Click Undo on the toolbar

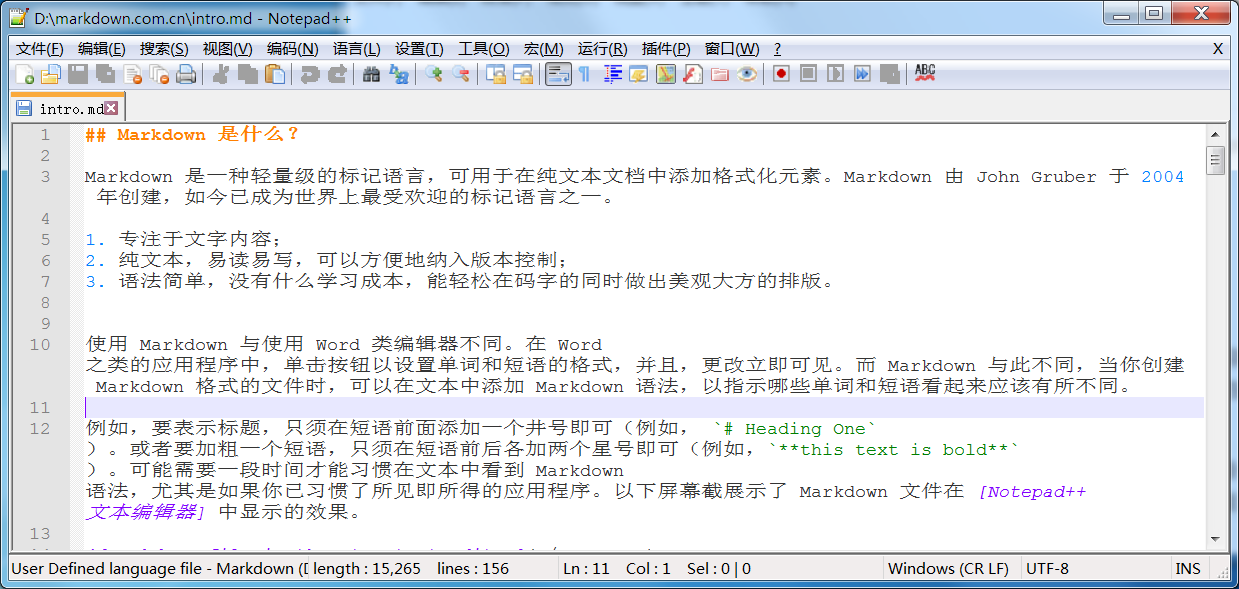[x=310, y=74]
